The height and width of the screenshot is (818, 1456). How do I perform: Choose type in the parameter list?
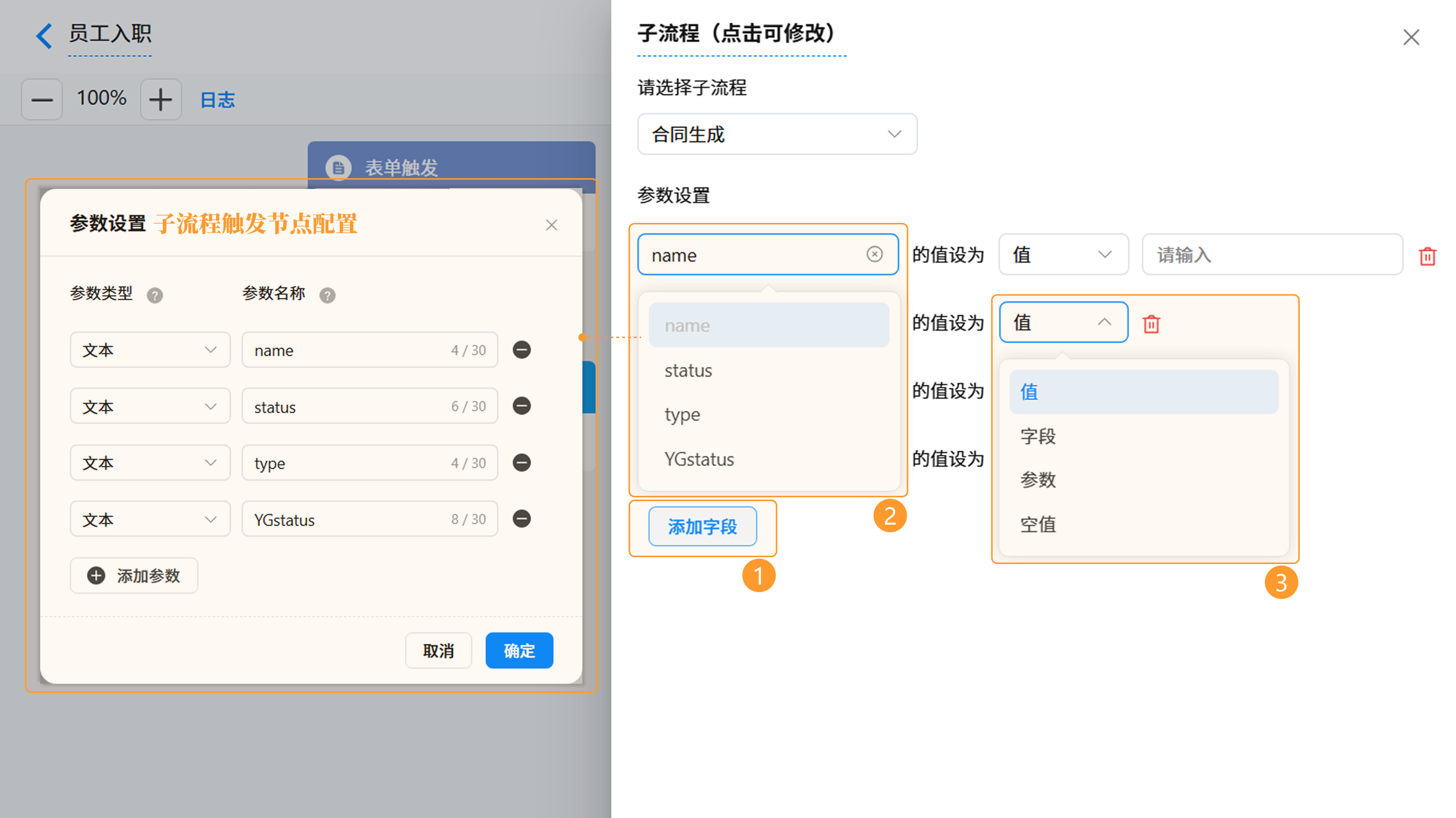pos(769,415)
